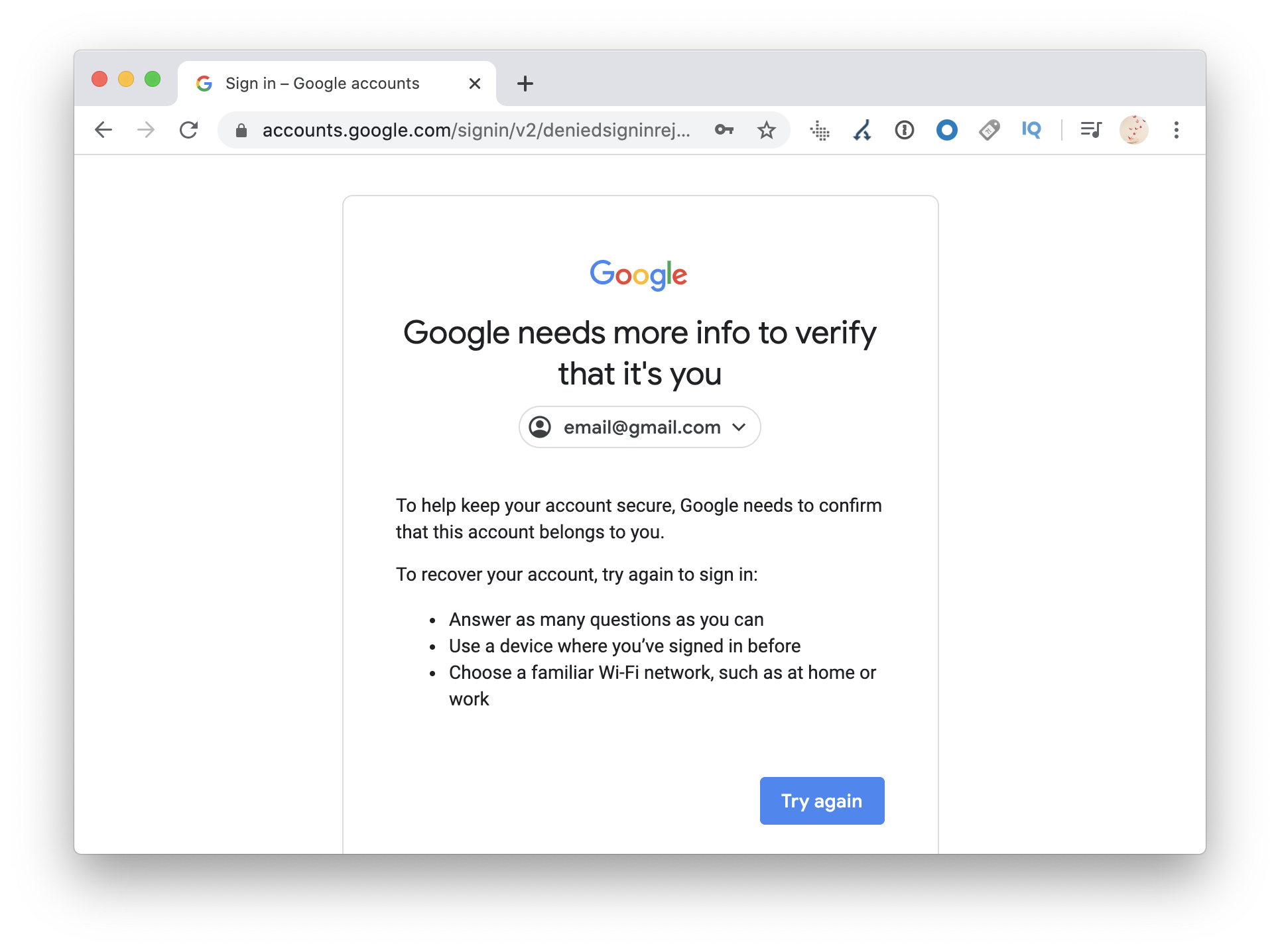The image size is (1280, 952).
Task: Toggle the blue circle extension icon
Action: 946,129
